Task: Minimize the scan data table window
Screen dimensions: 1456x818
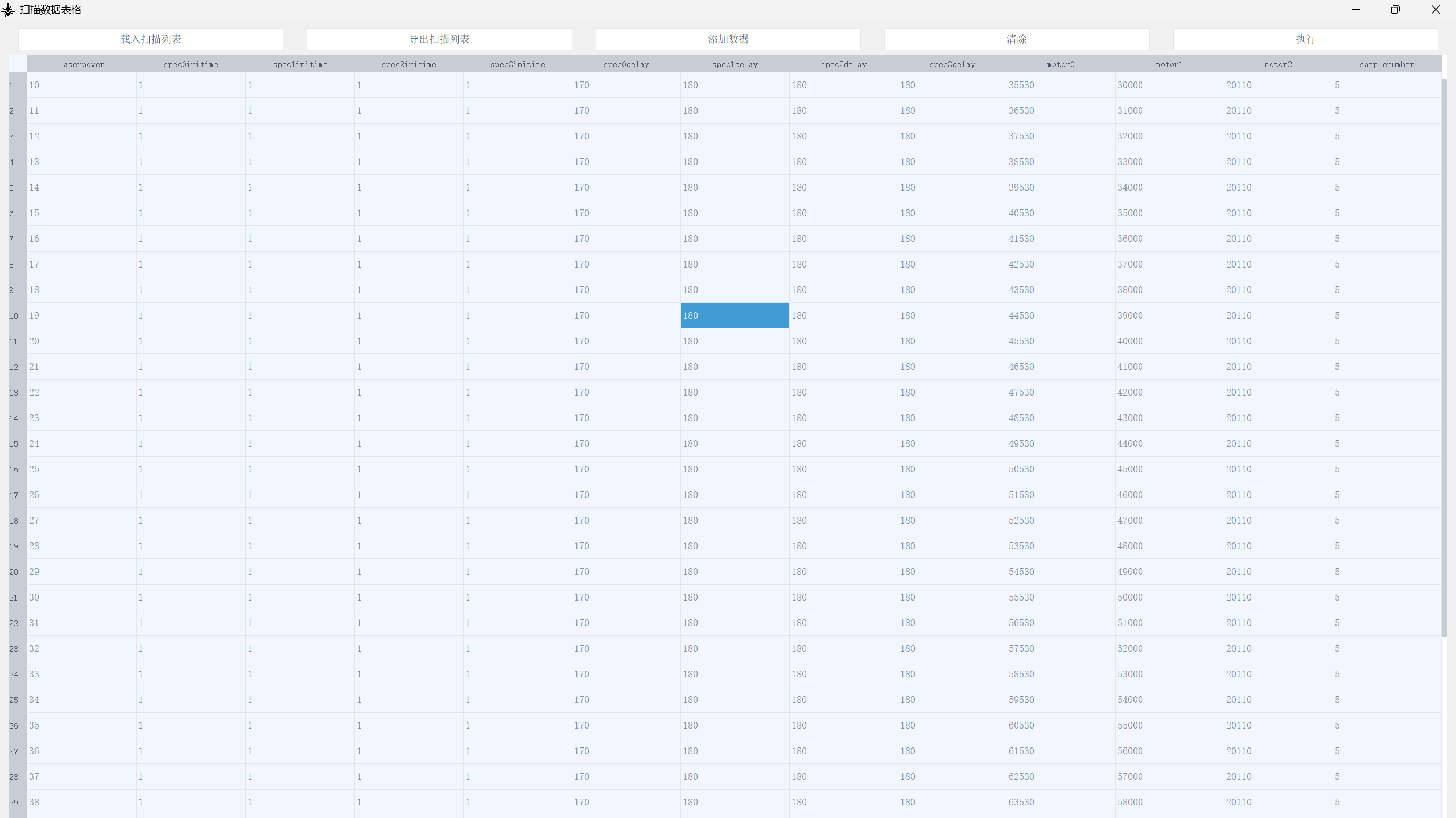Action: pyautogui.click(x=1356, y=10)
